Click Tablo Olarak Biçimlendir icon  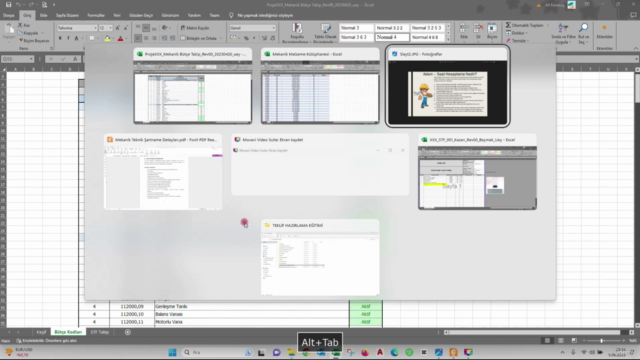[325, 29]
